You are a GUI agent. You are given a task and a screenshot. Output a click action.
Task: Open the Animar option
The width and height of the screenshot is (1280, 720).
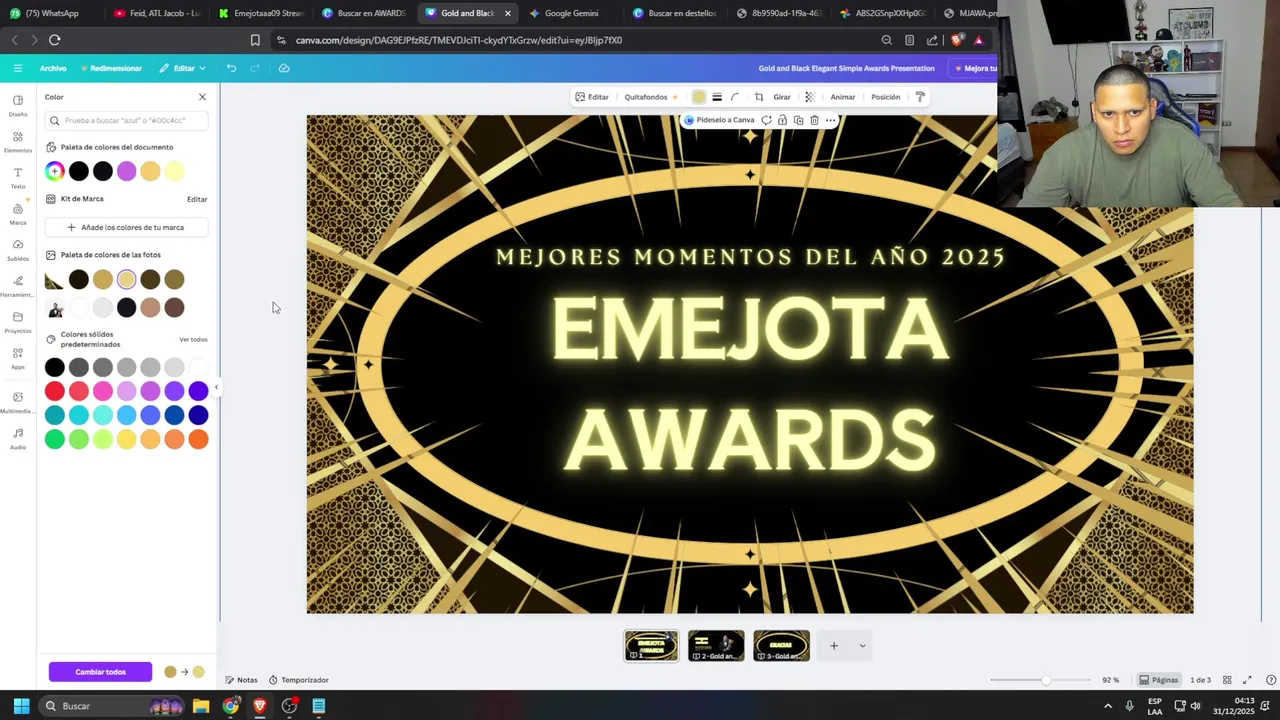(843, 97)
